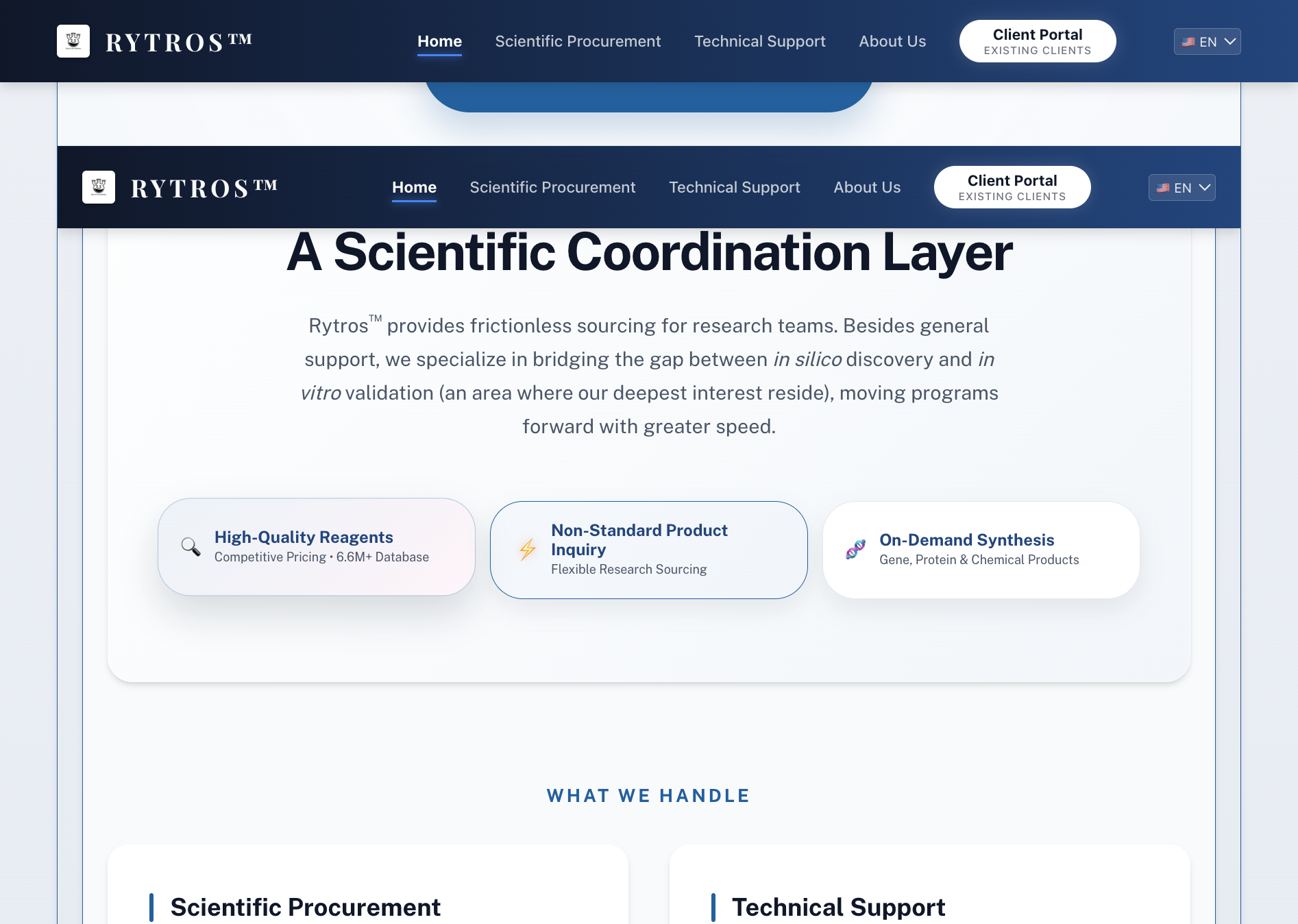Go to About Us in second navigation bar
This screenshot has width=1298, height=924.
(867, 187)
